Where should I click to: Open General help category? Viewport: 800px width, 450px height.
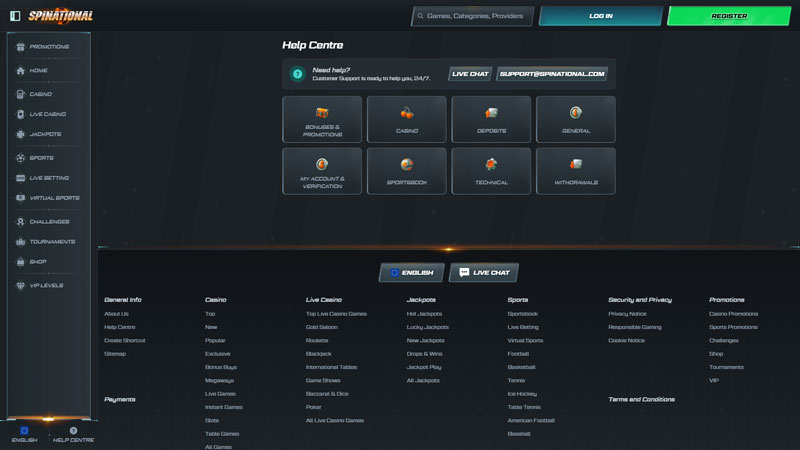pyautogui.click(x=576, y=119)
